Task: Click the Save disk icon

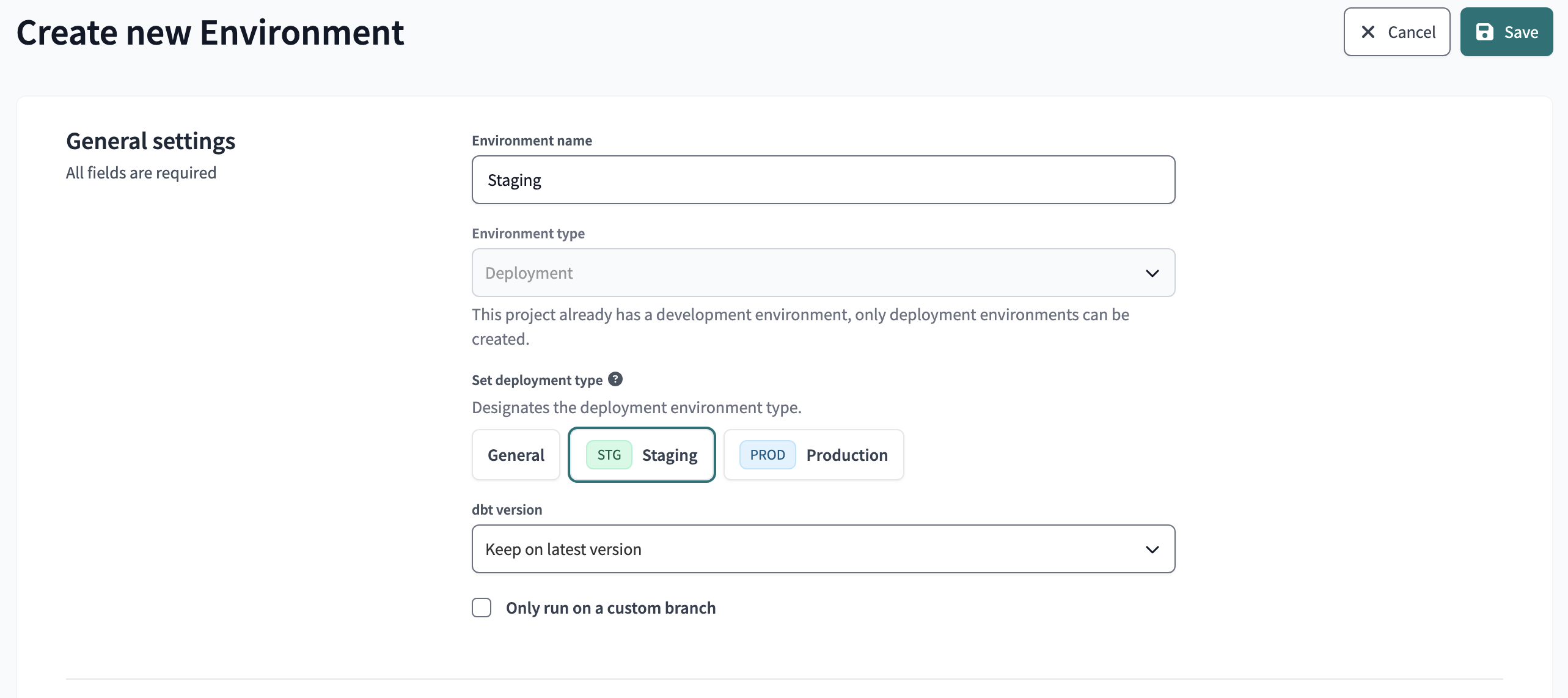Action: [1485, 32]
